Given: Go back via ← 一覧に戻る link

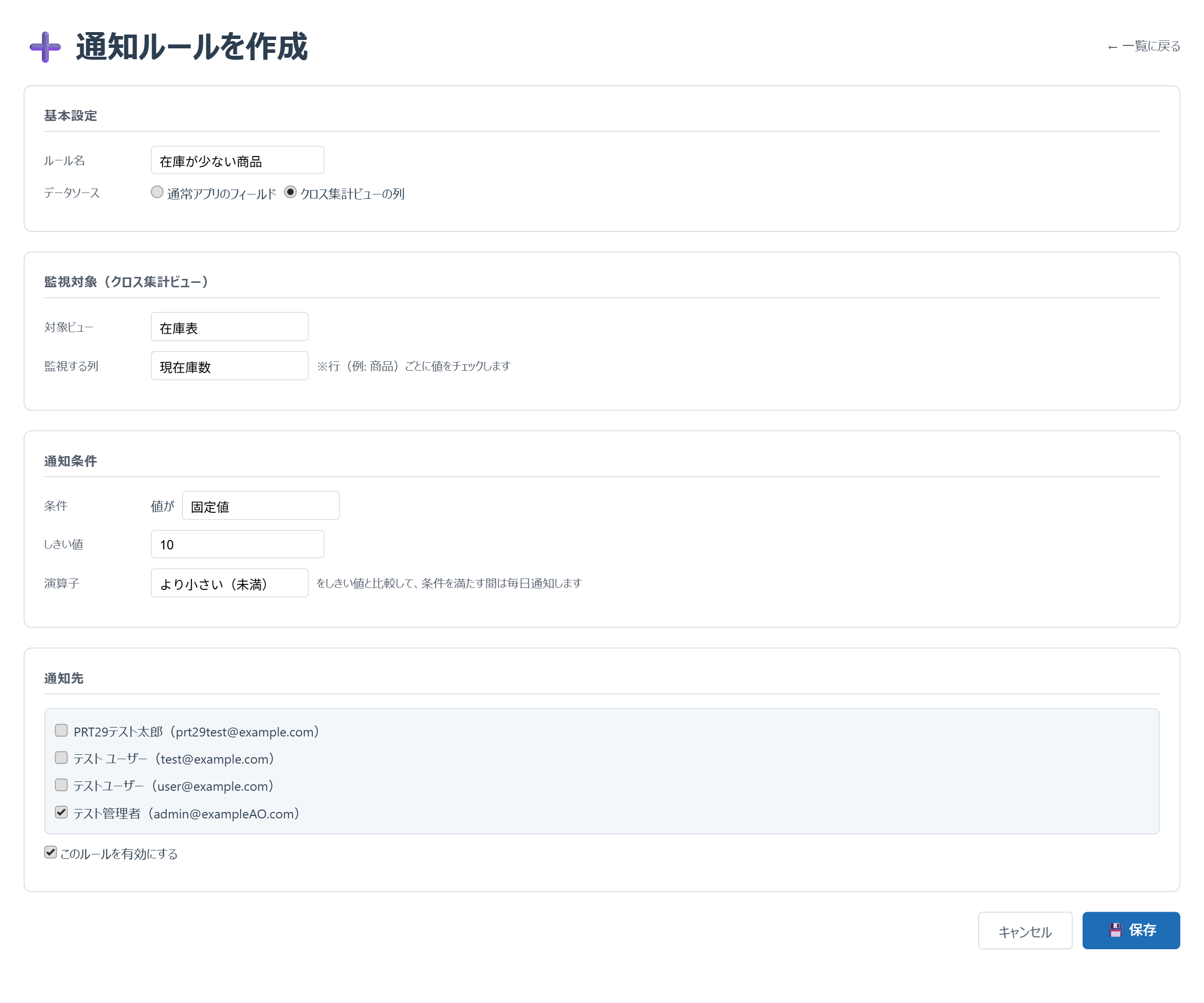Looking at the screenshot, I should coord(1143,46).
